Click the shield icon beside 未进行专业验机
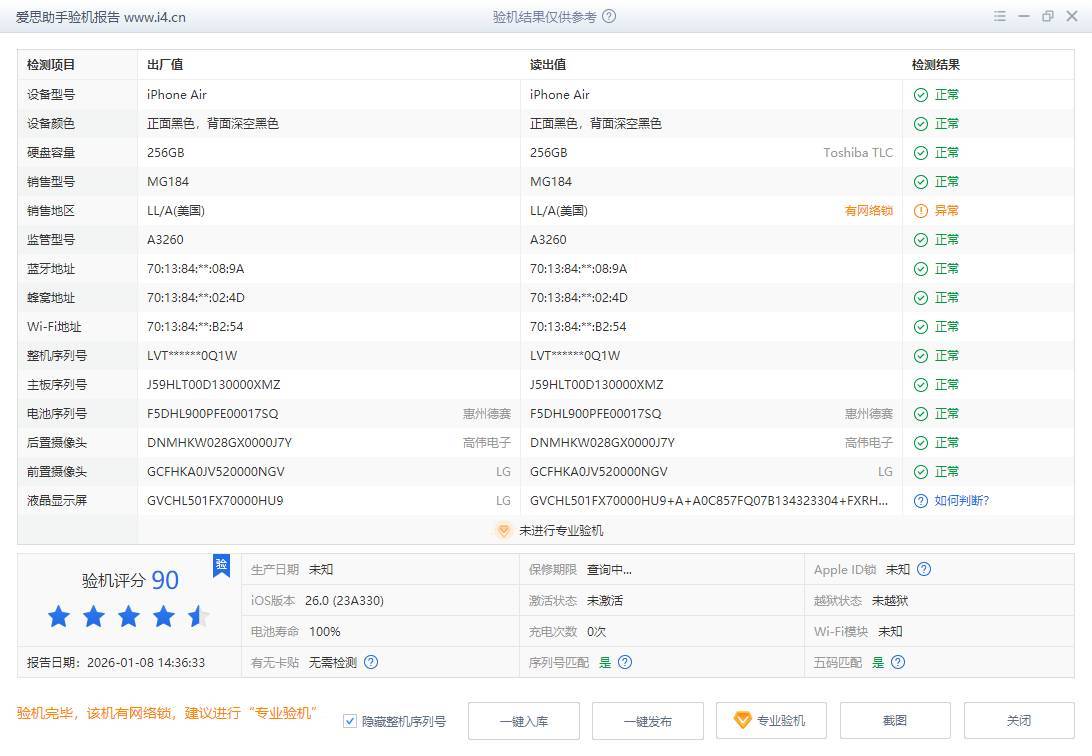Image resolution: width=1092 pixels, height=756 pixels. pyautogui.click(x=504, y=531)
